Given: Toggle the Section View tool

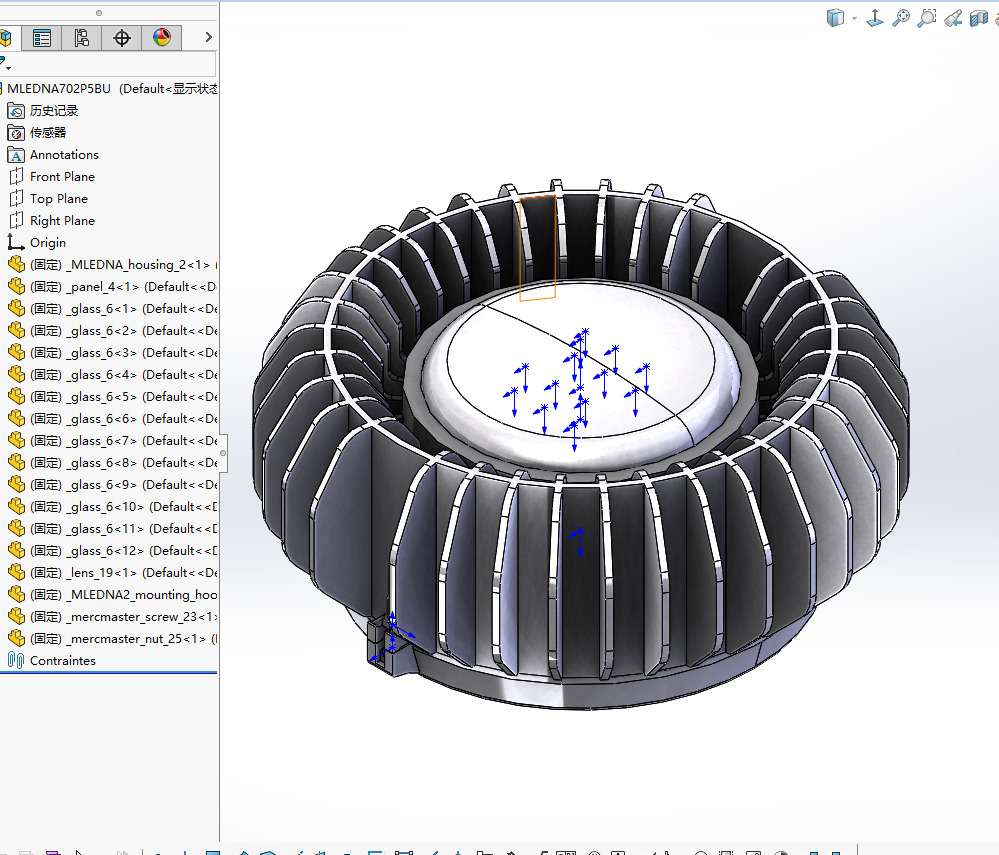Looking at the screenshot, I should pos(979,18).
